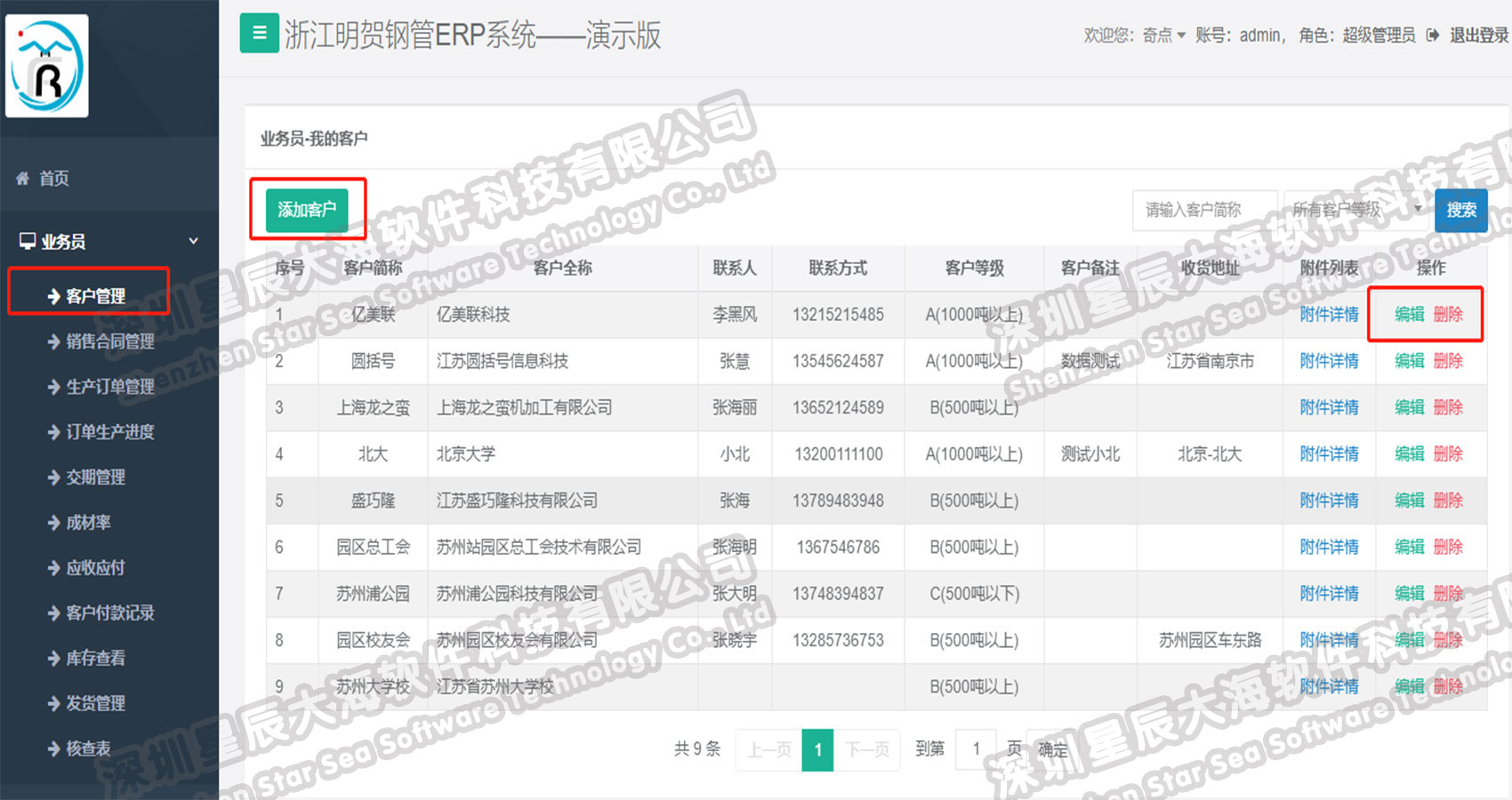Screen dimensions: 1512x800
Task: Open 发货管理 menu item
Action: tap(87, 703)
